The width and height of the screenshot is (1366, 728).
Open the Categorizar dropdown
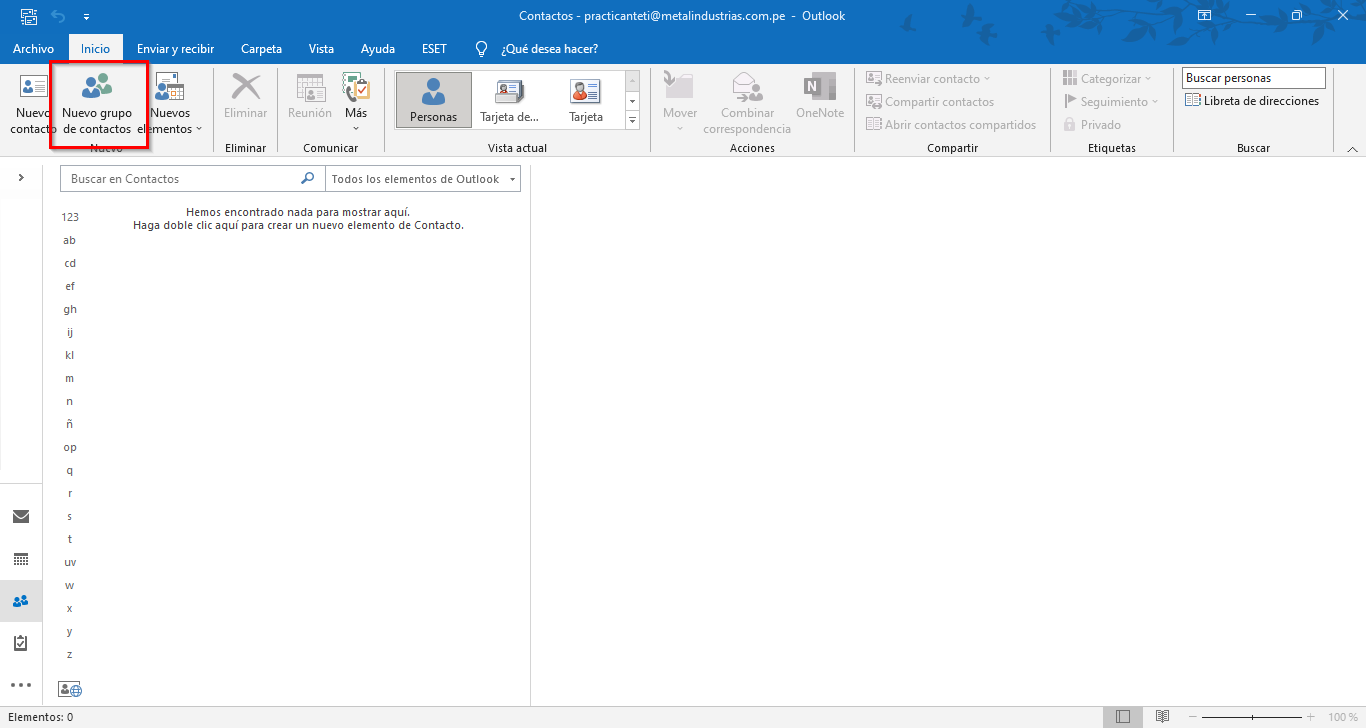[1107, 78]
